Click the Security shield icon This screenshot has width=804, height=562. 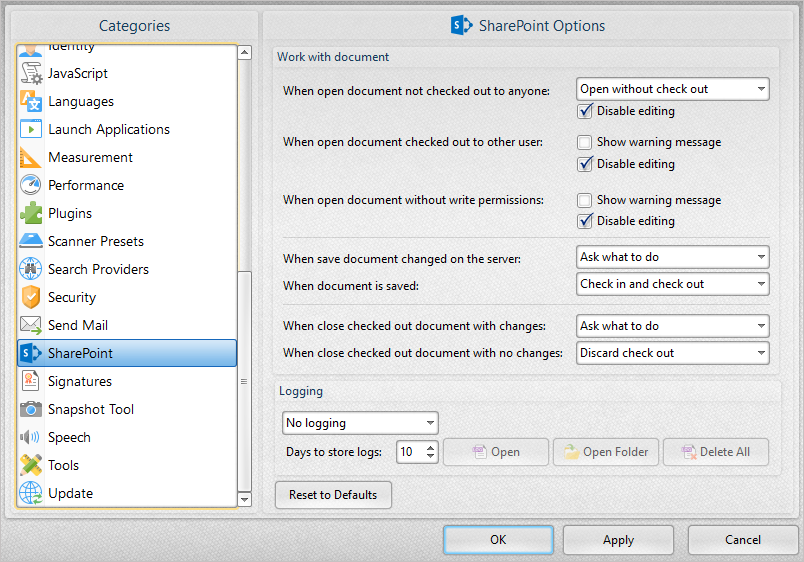[31, 297]
